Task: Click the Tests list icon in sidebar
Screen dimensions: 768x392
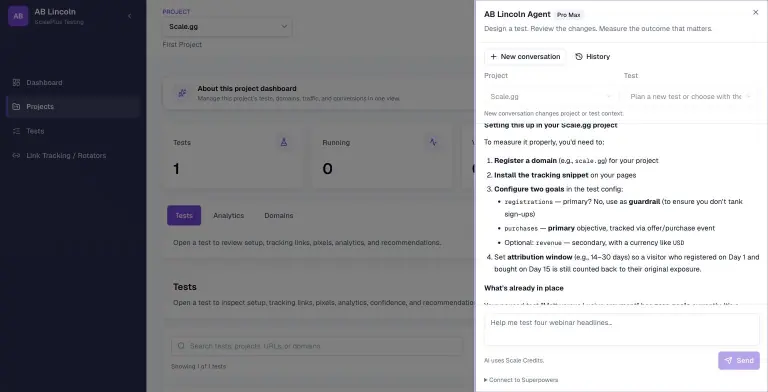Action: pos(16,131)
